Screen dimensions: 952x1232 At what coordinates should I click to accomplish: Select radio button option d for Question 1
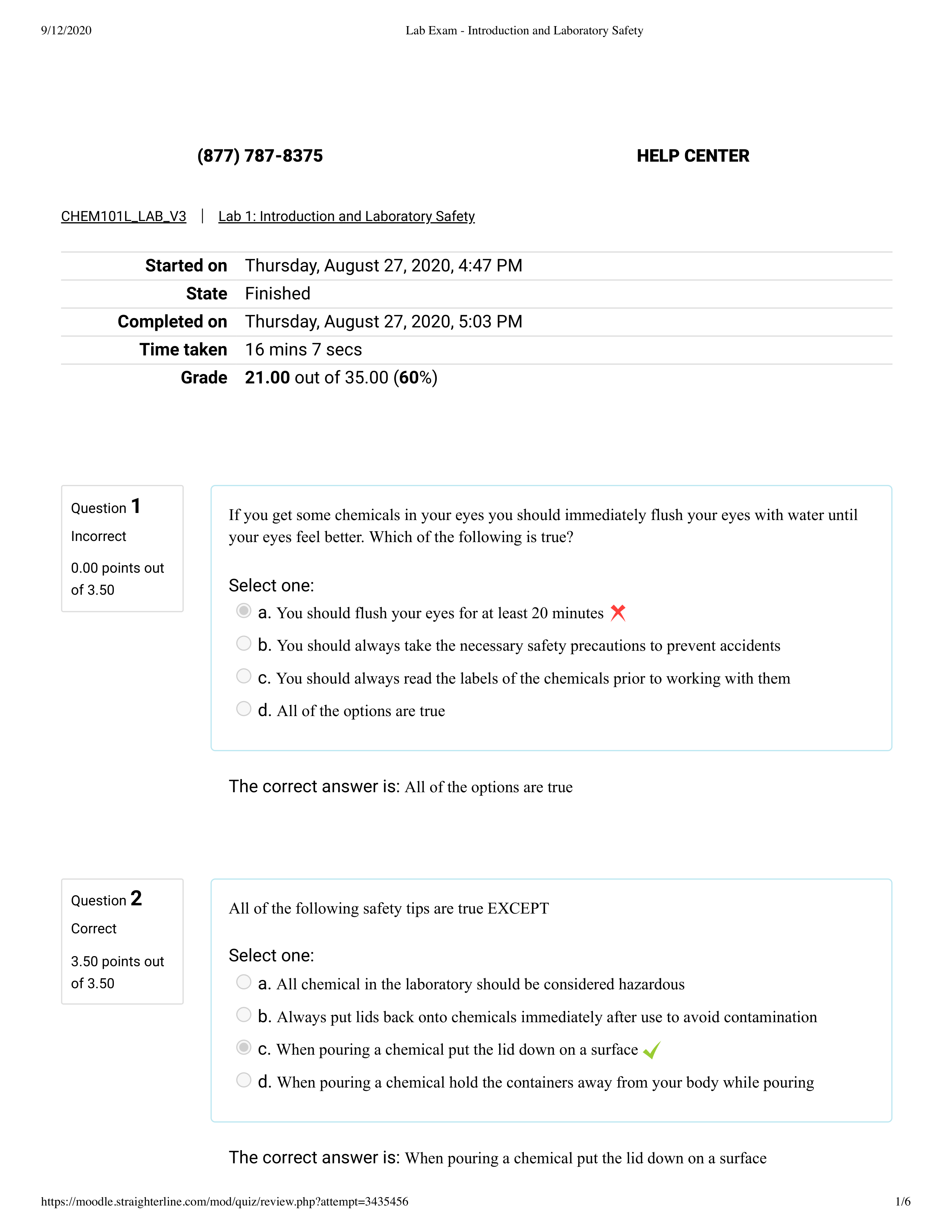(x=244, y=711)
